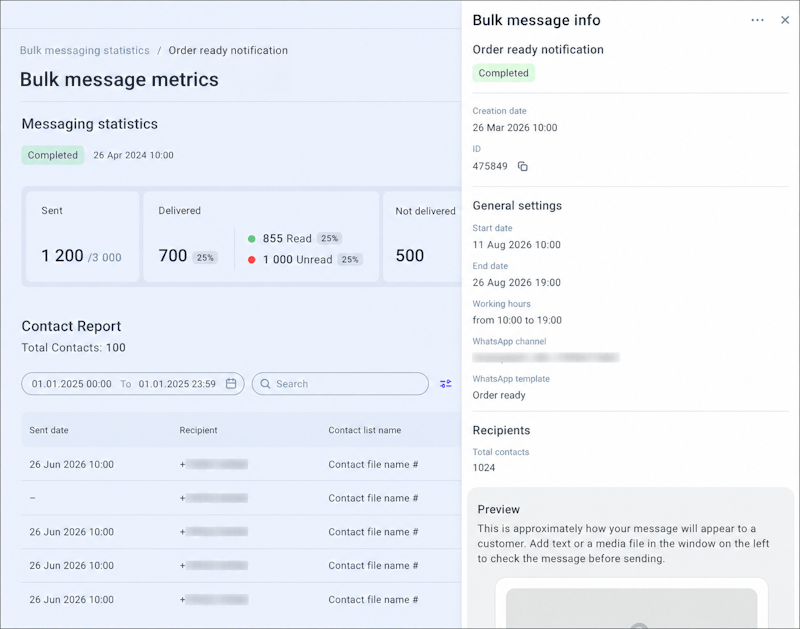Copy the ID 475849 with copy icon
The image size is (800, 629).
coord(522,166)
